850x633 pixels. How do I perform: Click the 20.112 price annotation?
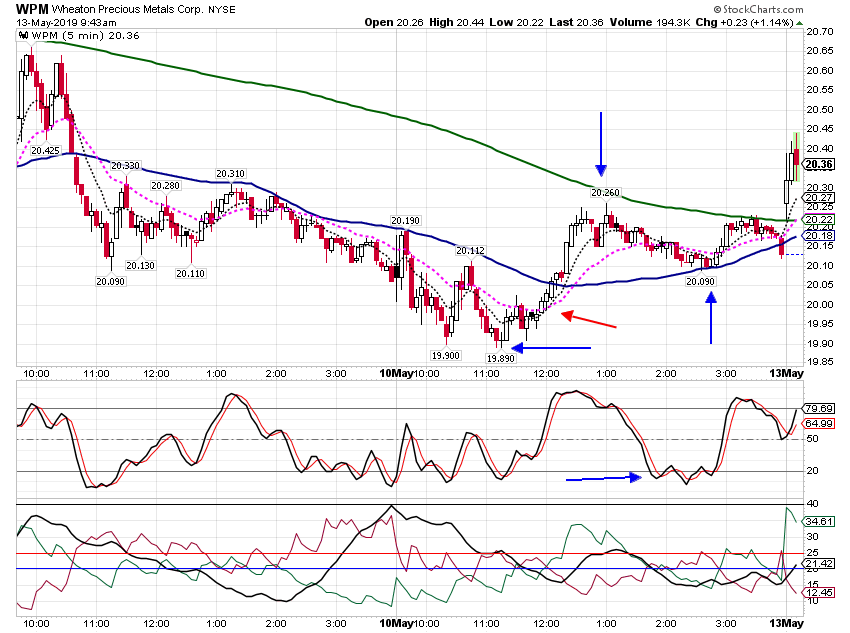coord(470,250)
